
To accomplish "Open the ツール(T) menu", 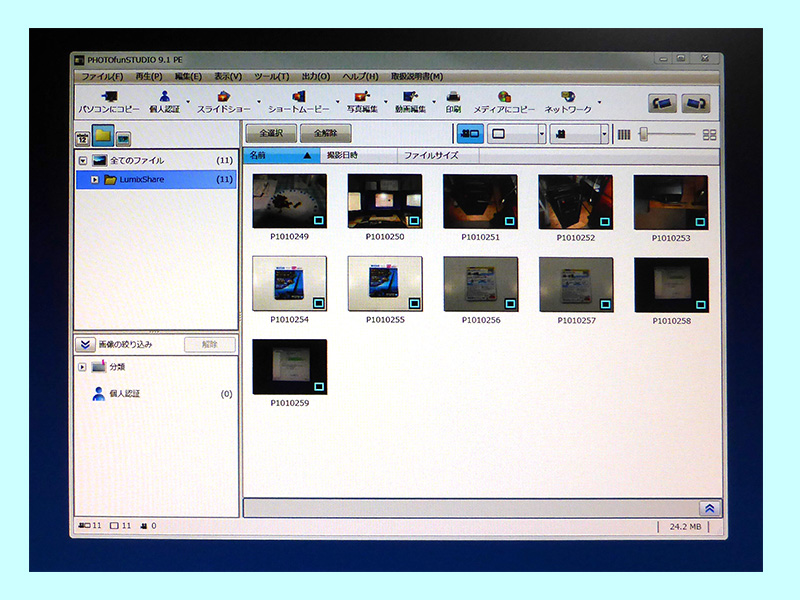I will (270, 76).
